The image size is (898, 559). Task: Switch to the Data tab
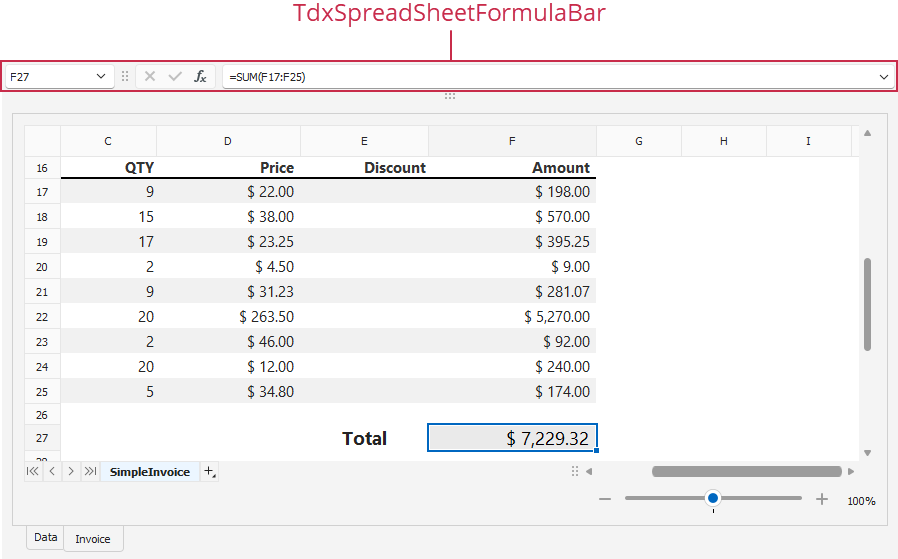pyautogui.click(x=46, y=537)
